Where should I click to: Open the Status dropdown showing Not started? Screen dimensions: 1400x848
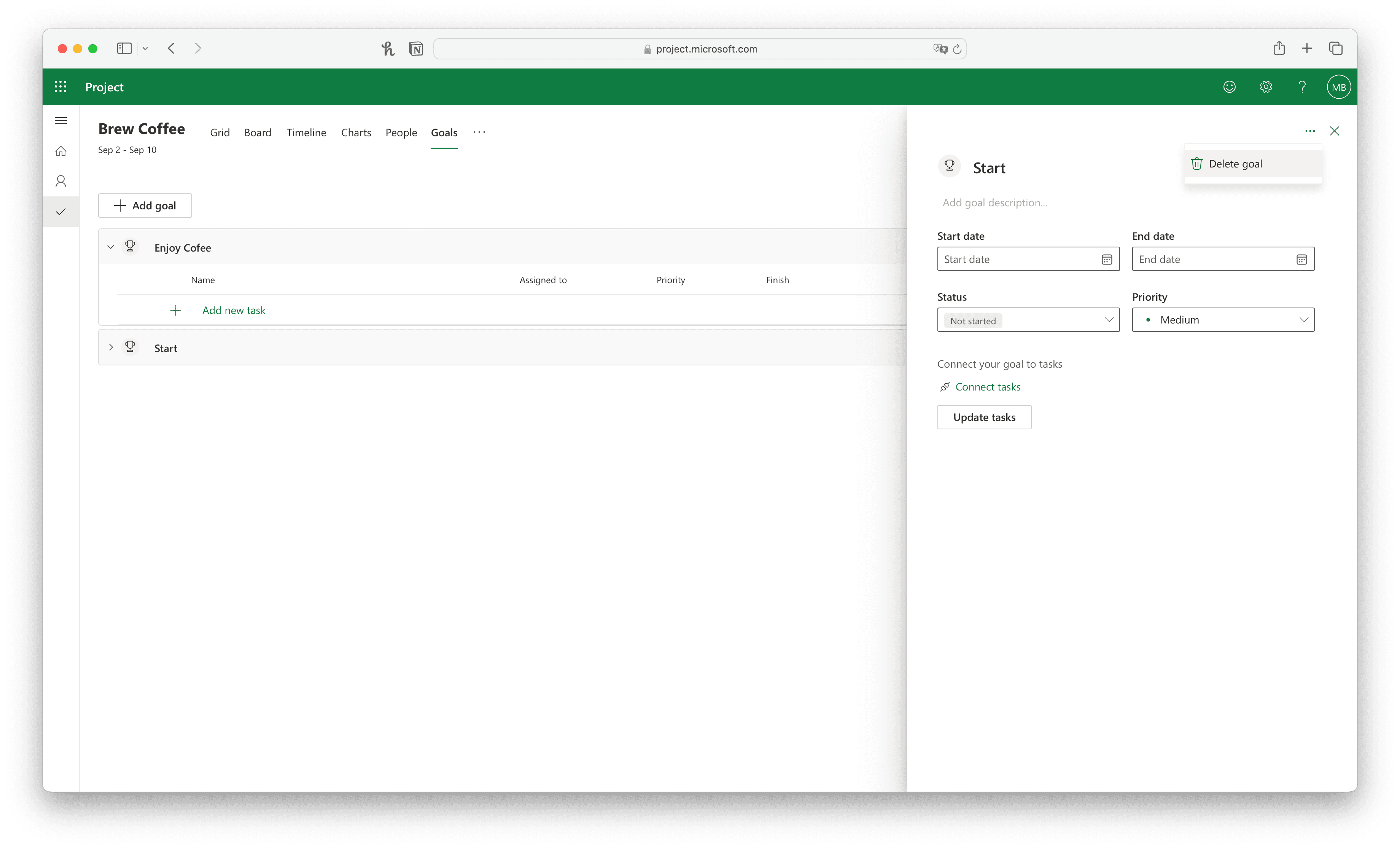1028,320
